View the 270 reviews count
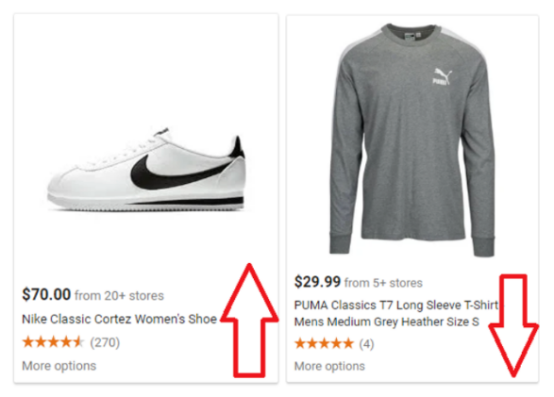The height and width of the screenshot is (397, 554). pos(105,342)
